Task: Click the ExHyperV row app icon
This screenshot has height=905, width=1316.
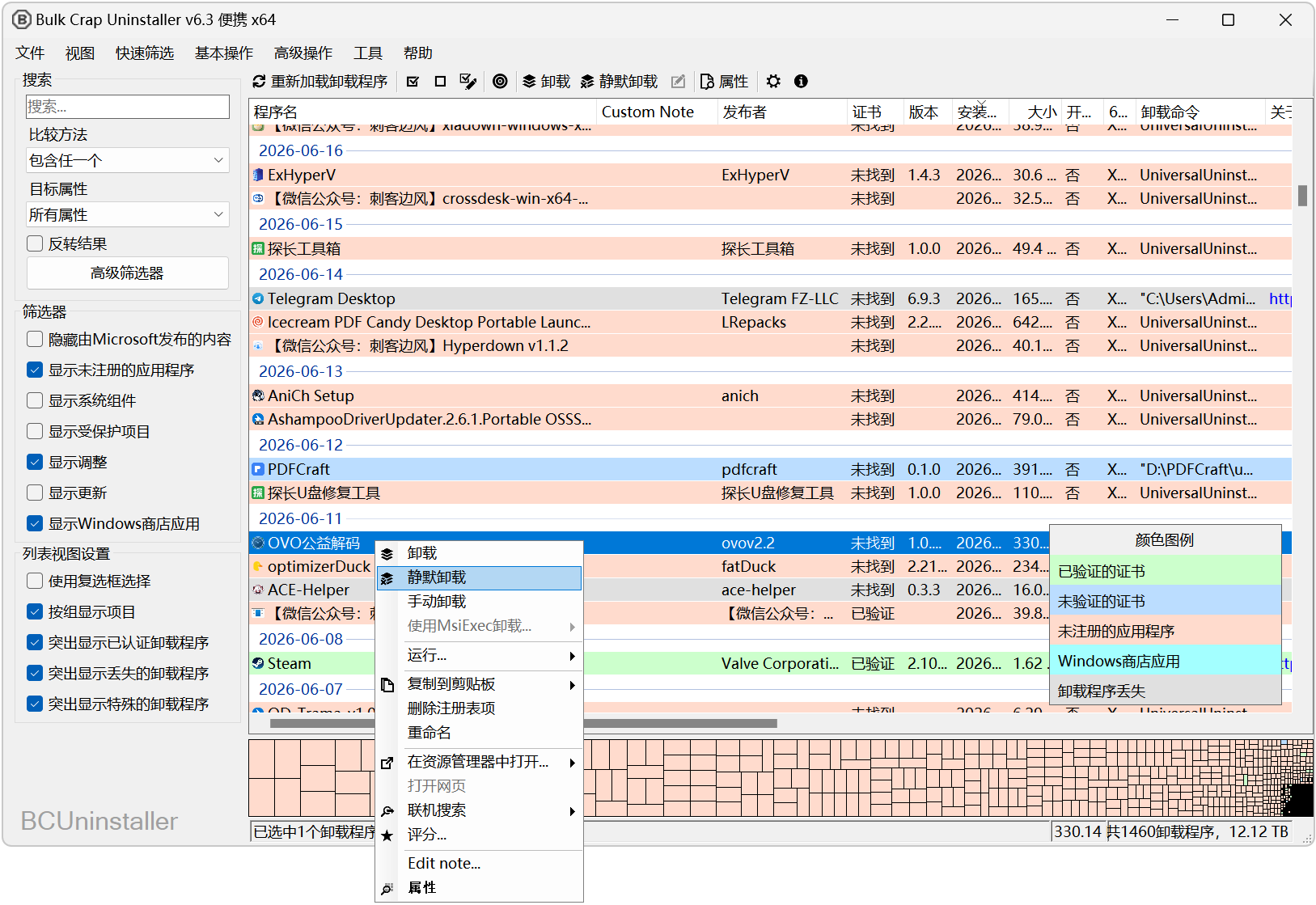Action: tap(258, 175)
